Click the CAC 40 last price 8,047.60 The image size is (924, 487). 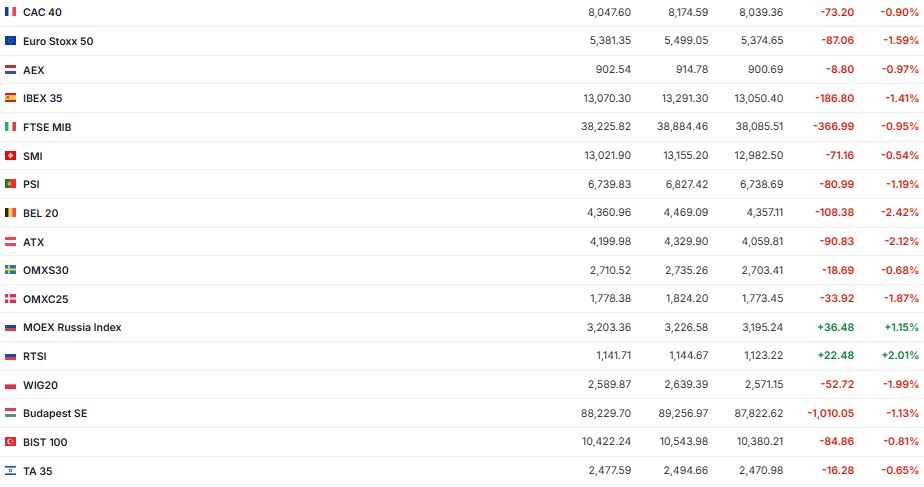click(x=609, y=12)
